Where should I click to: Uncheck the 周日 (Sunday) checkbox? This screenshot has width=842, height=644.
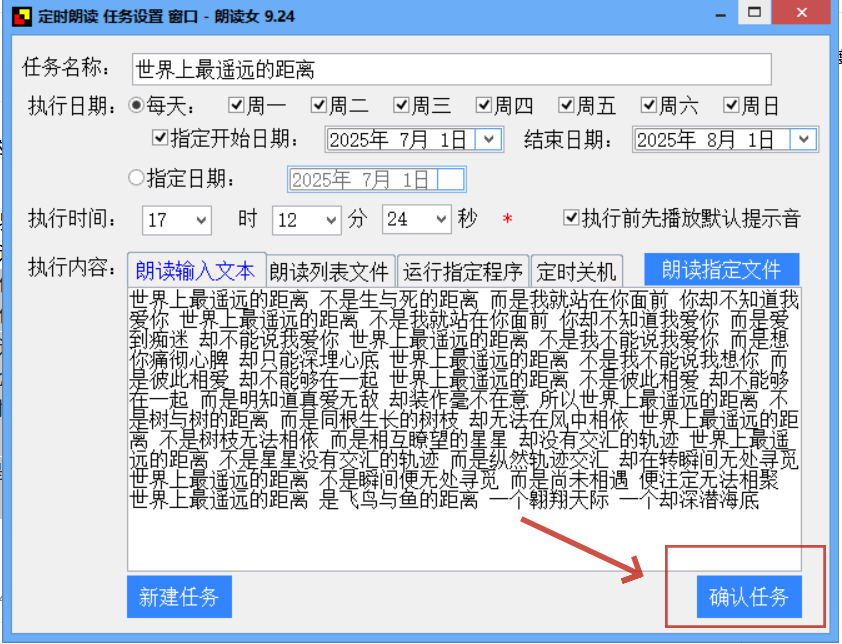731,105
